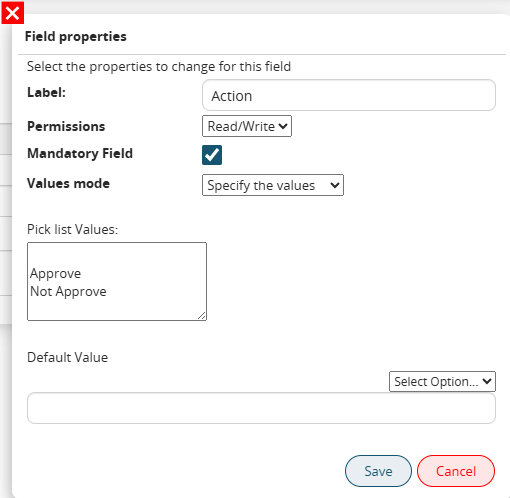Open the Permissions Read/Write dropdown
The height and width of the screenshot is (498, 510).
pos(247,126)
